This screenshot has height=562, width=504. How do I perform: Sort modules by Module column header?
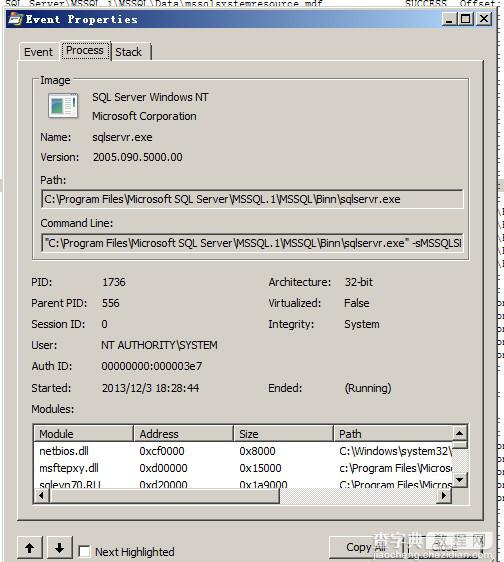tap(84, 434)
